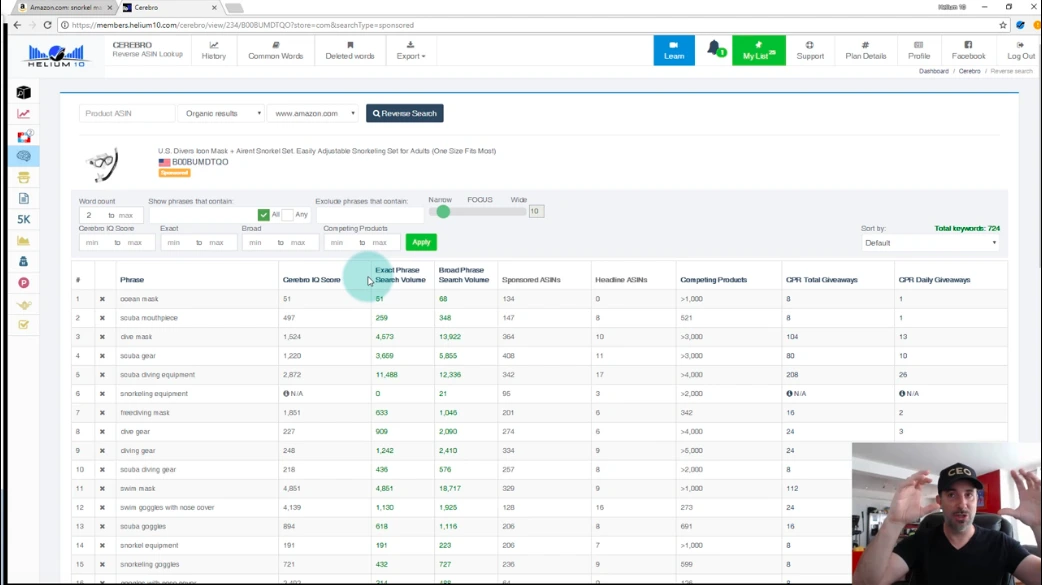Open the 5K checker sidebar icon
The width and height of the screenshot is (1042, 585).
(x=23, y=219)
